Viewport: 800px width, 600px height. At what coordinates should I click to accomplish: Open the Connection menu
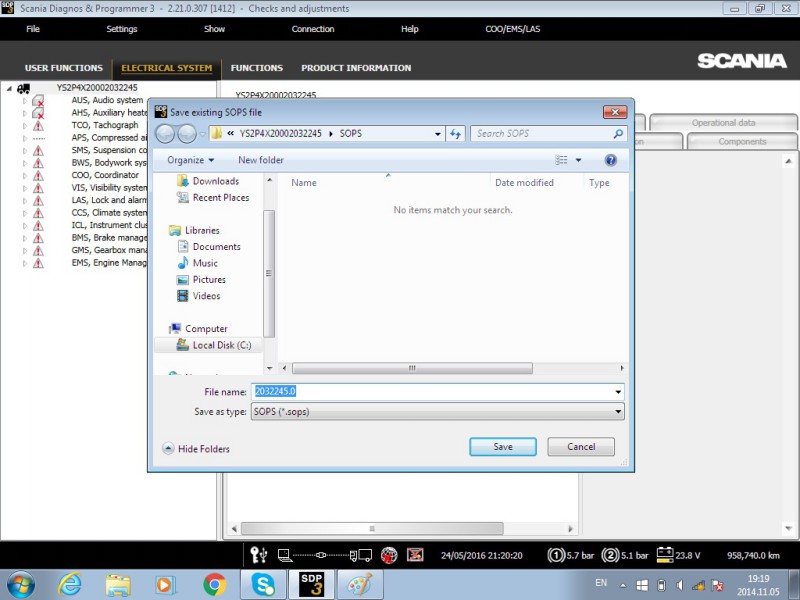coord(313,29)
